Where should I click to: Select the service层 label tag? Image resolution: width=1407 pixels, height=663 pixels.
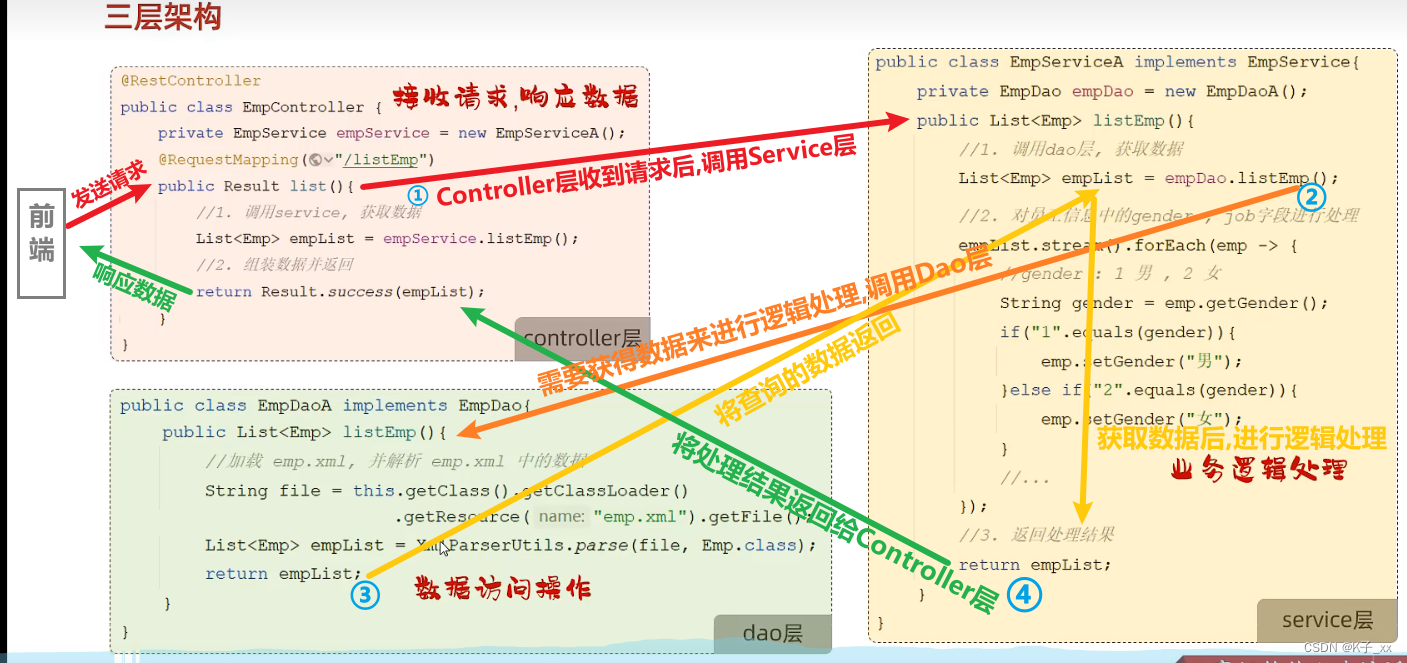[1325, 619]
